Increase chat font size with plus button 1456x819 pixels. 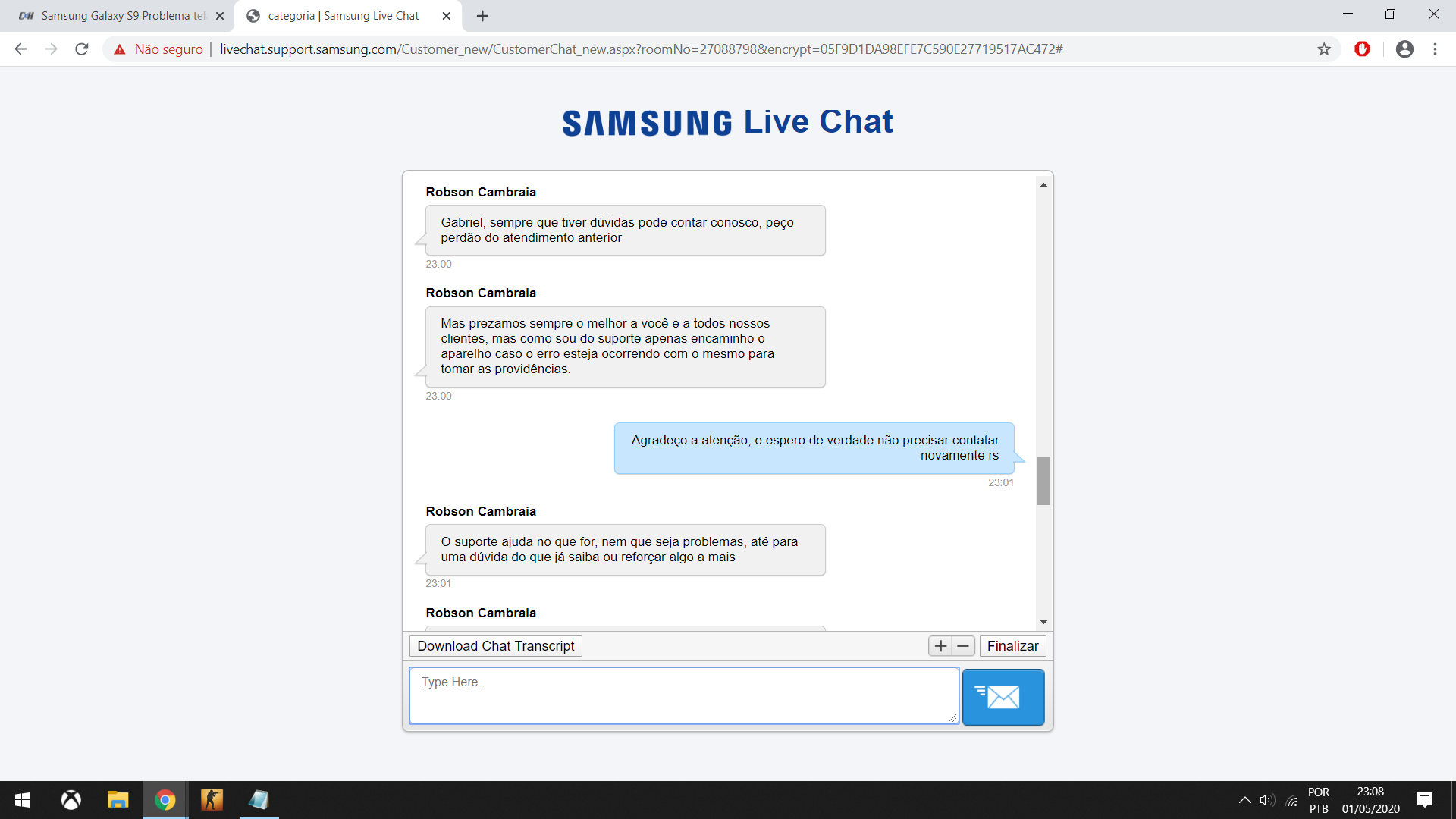tap(940, 646)
